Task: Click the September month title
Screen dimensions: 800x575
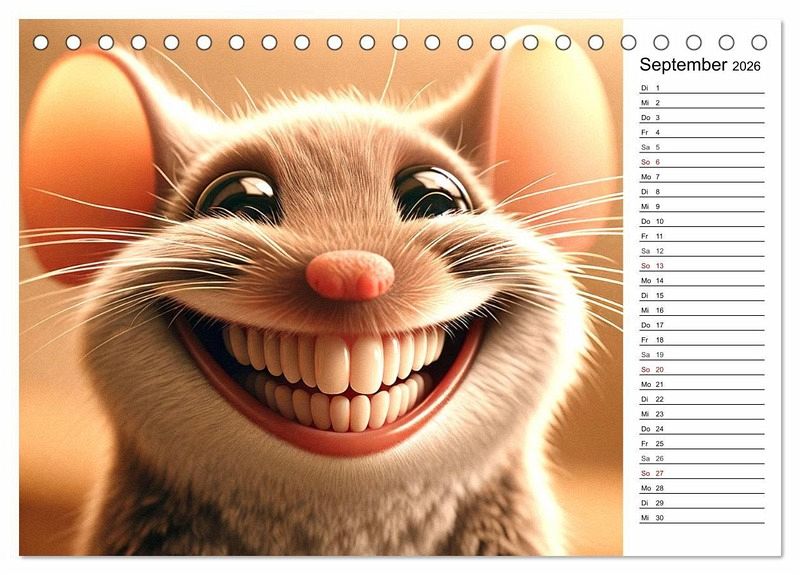Action: click(x=683, y=65)
